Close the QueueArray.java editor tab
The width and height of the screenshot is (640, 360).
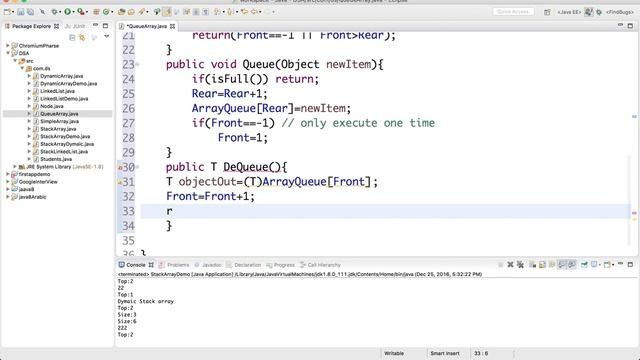click(x=173, y=26)
